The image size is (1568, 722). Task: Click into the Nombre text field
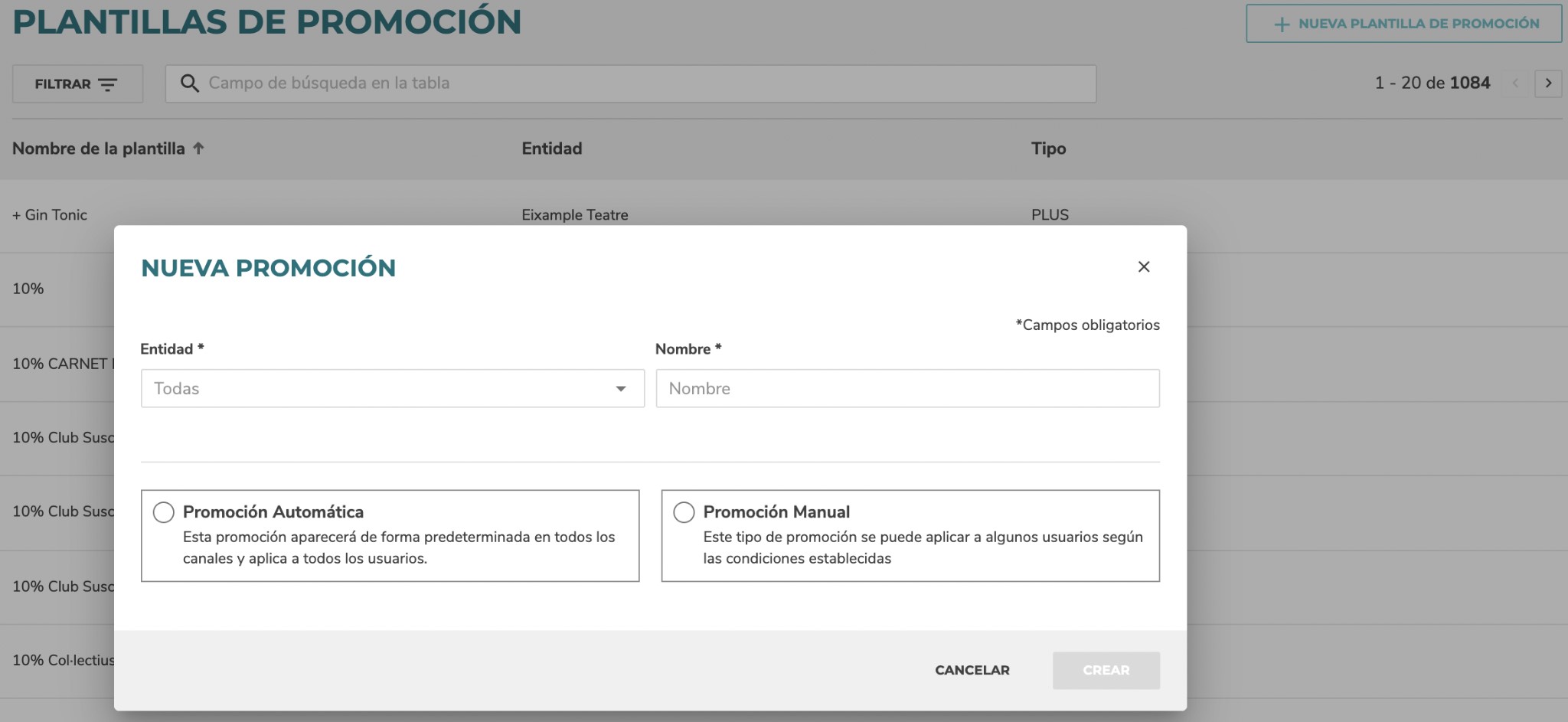tap(906, 389)
